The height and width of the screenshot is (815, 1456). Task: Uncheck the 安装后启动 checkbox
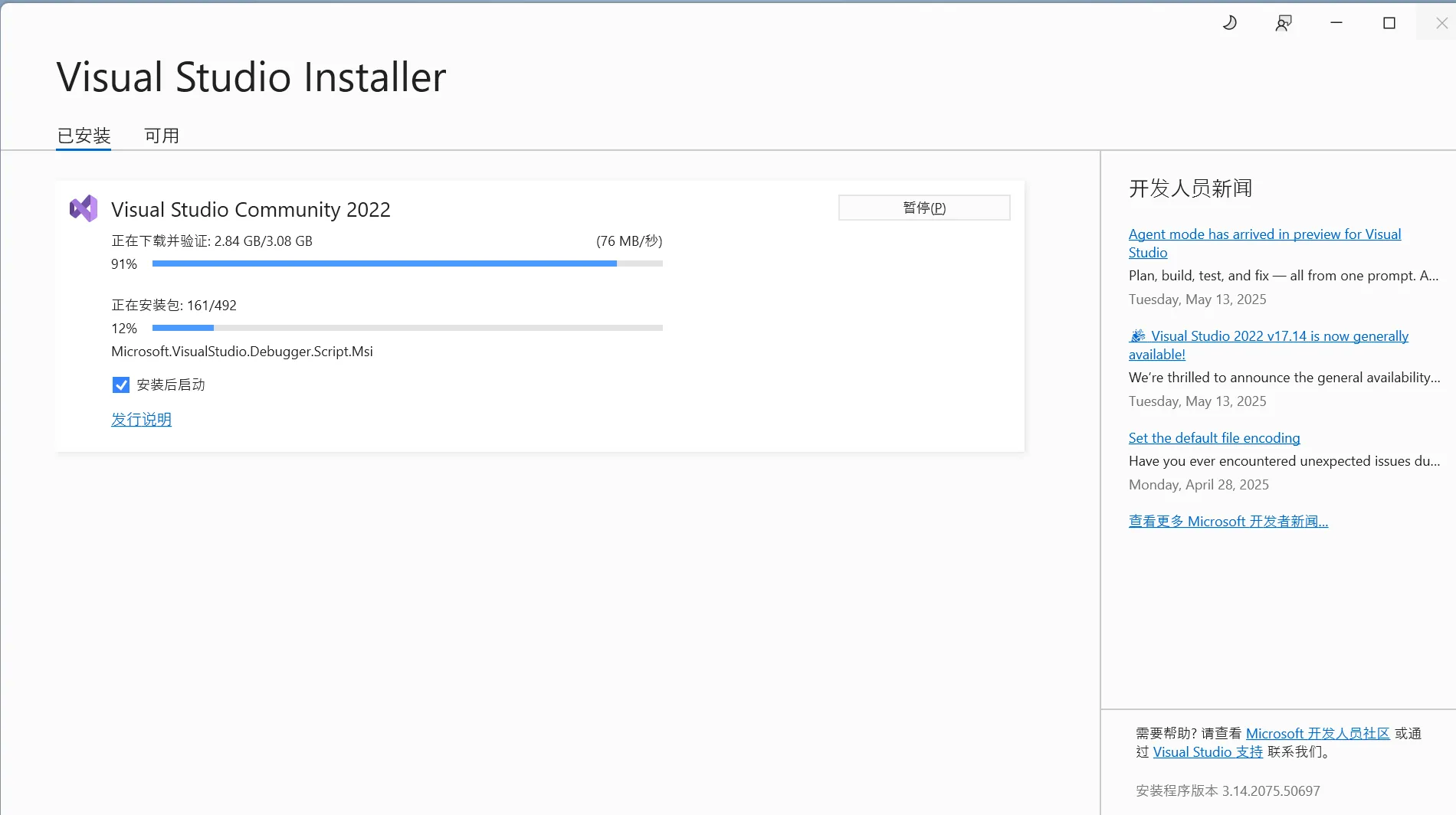121,385
